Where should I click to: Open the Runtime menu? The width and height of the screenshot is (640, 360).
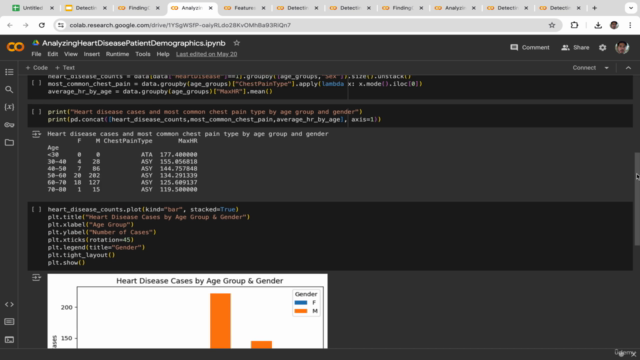pos(117,54)
